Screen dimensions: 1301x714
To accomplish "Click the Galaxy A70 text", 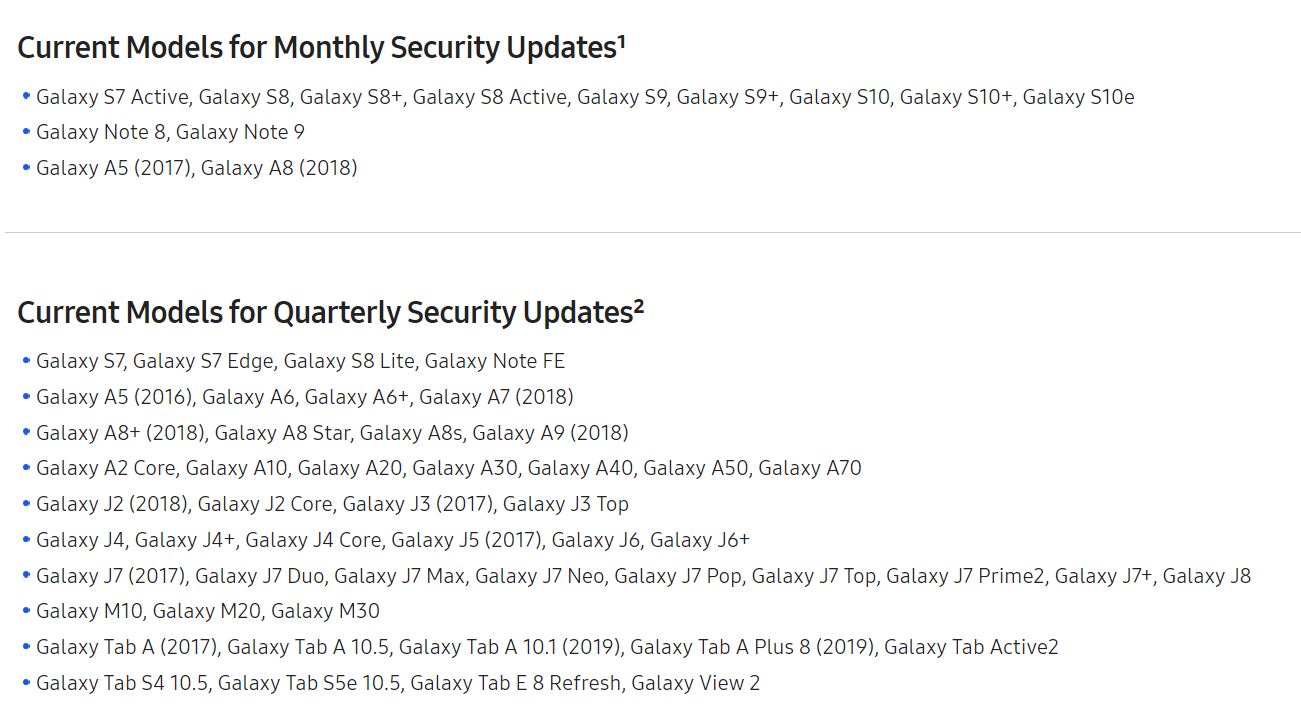I will (810, 468).
